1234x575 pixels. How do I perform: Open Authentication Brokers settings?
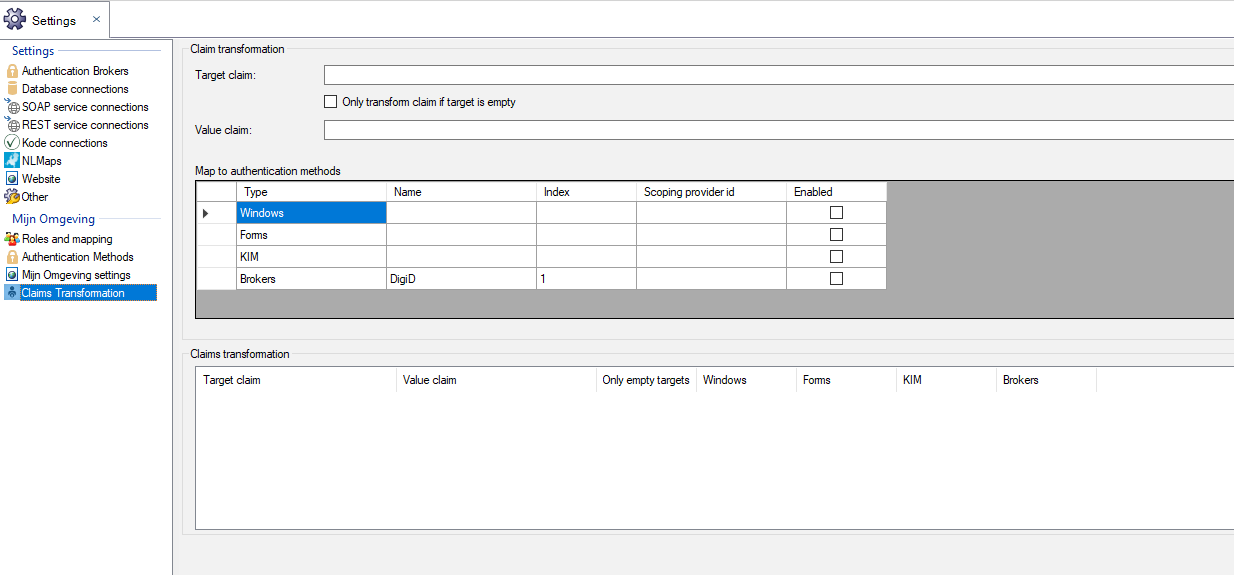pyautogui.click(x=75, y=71)
